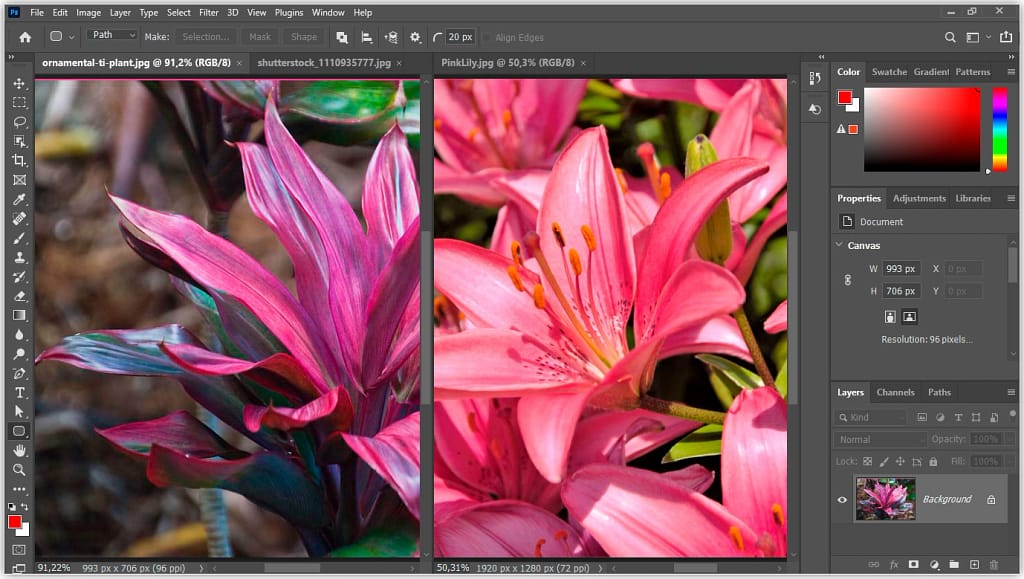Select the Frame tool
The image size is (1024, 579).
pyautogui.click(x=19, y=180)
